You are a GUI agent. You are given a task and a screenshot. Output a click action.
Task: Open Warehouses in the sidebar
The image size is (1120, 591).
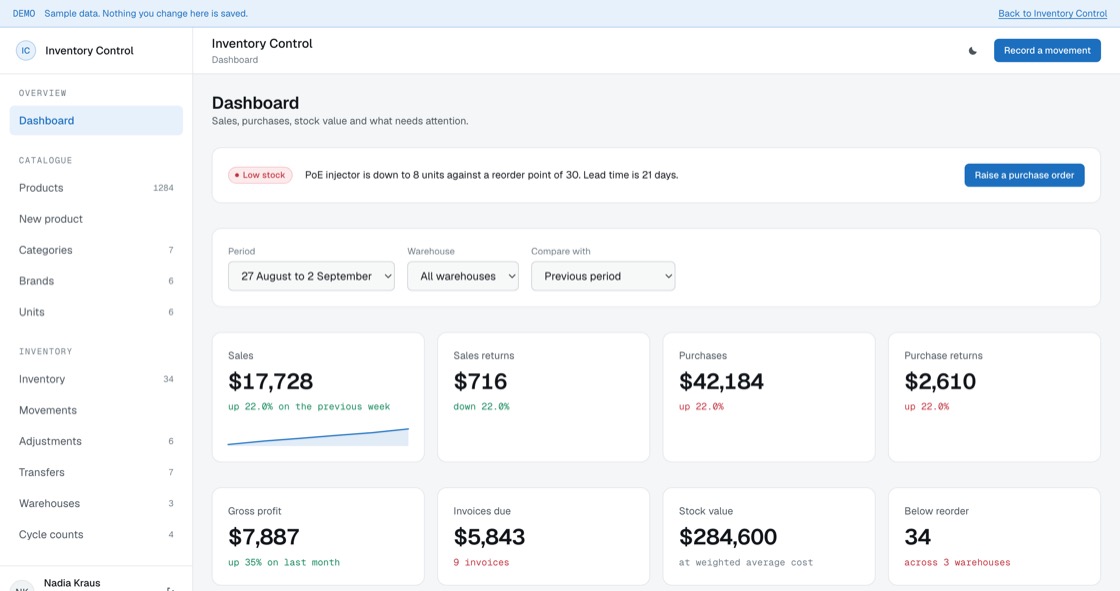tap(96, 504)
